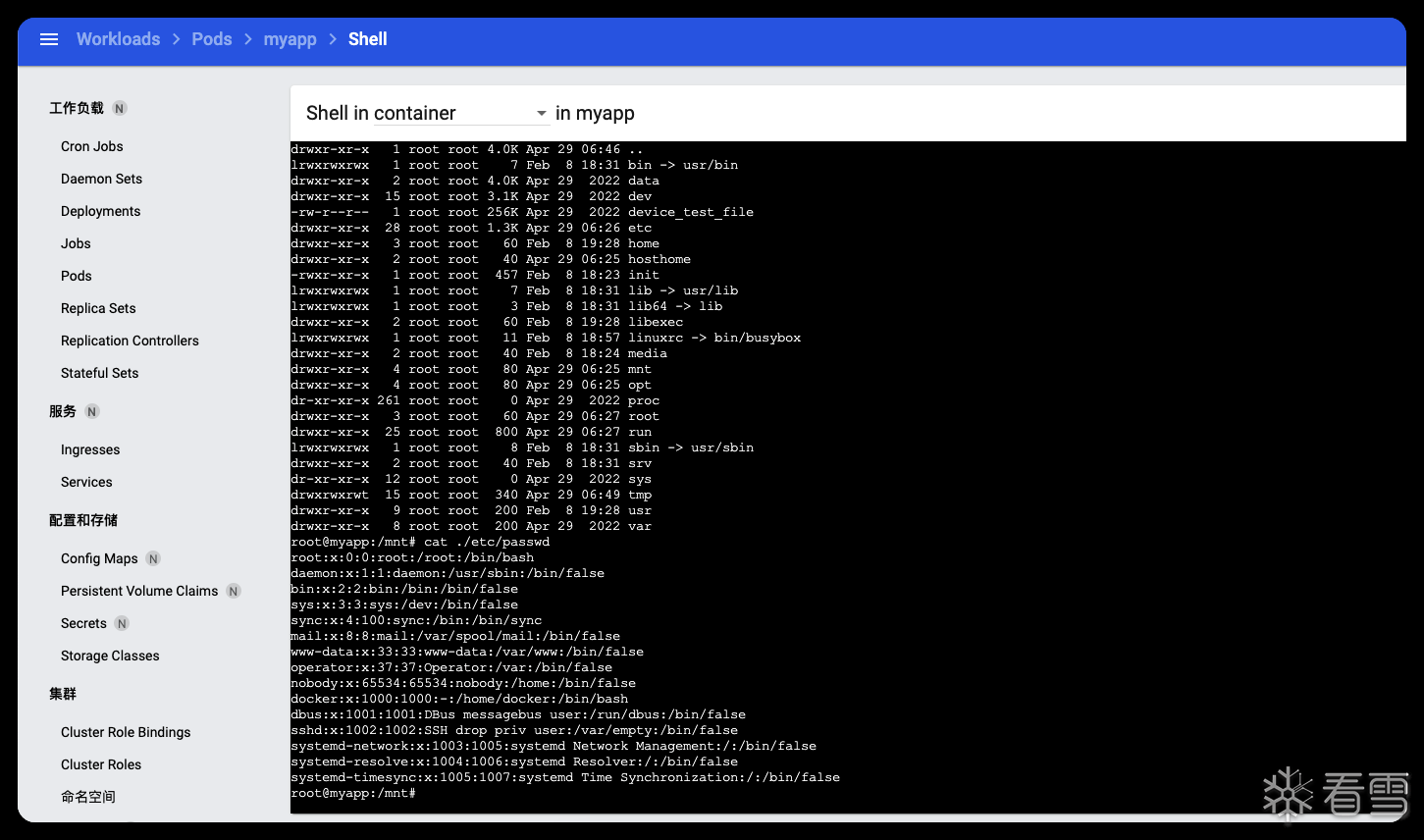Click the 'linuxrc -> bin/busybox' listing row
This screenshot has height=840, width=1424.
546,338
